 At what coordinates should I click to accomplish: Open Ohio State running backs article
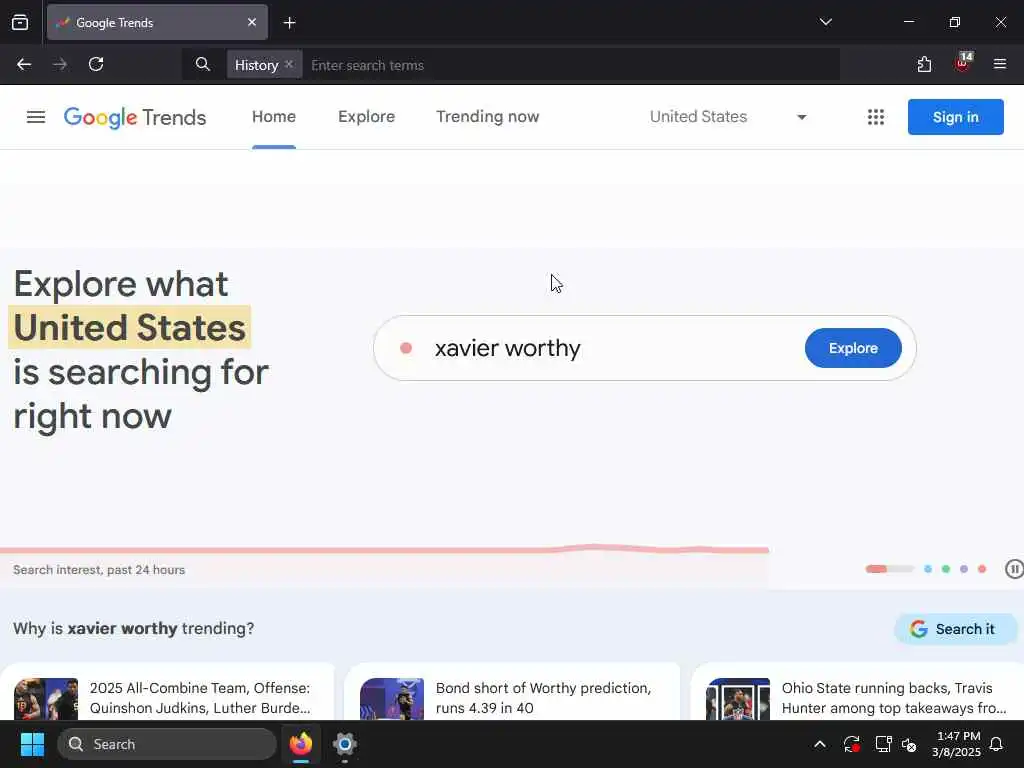893,697
